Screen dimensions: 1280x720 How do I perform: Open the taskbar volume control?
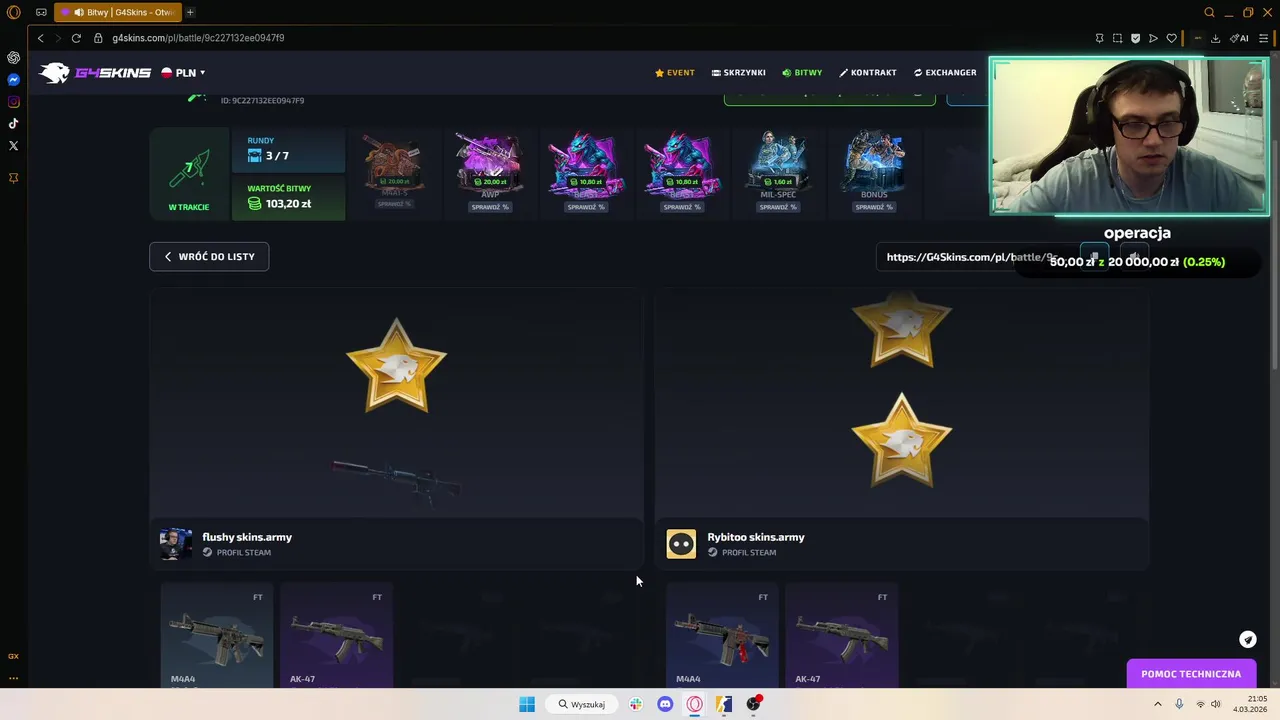(1216, 704)
